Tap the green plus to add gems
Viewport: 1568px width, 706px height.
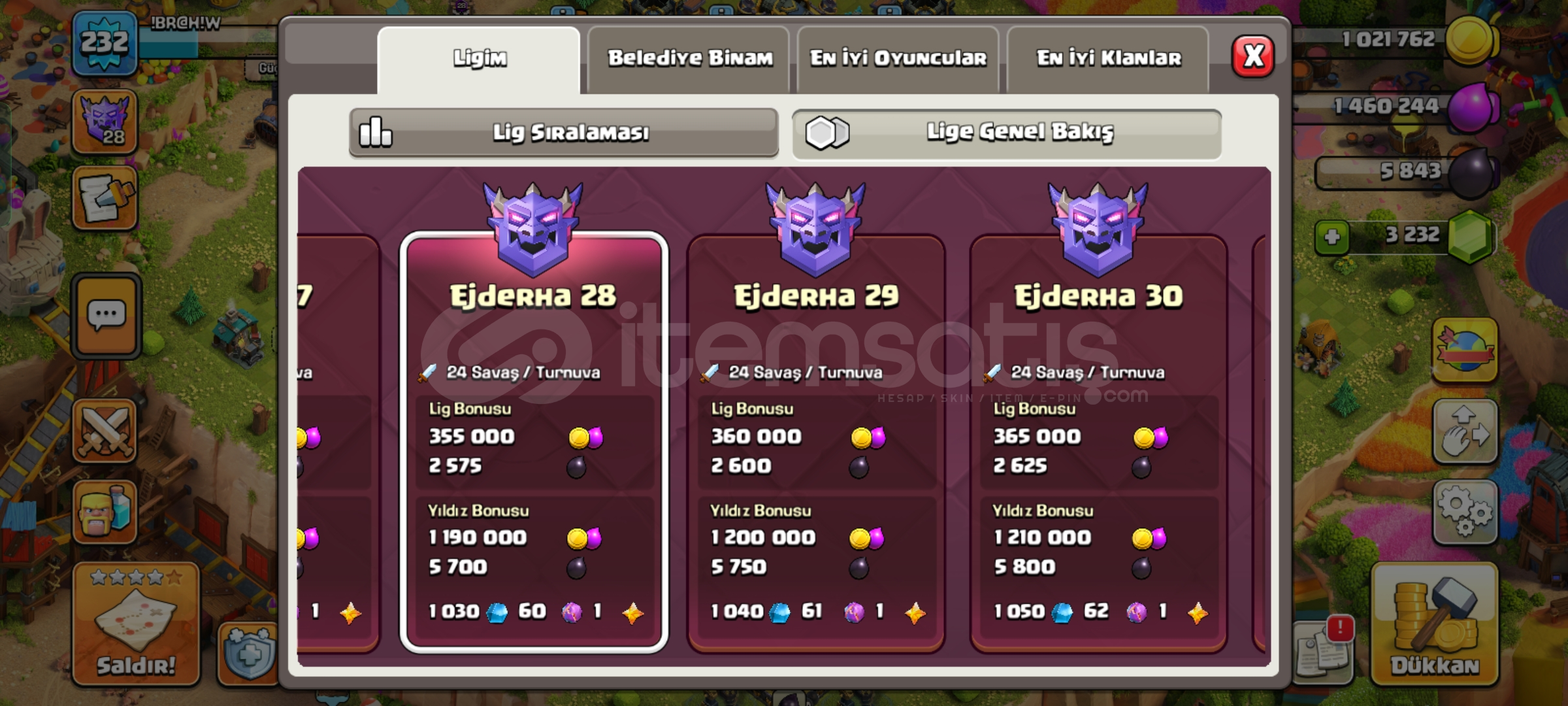[1332, 236]
